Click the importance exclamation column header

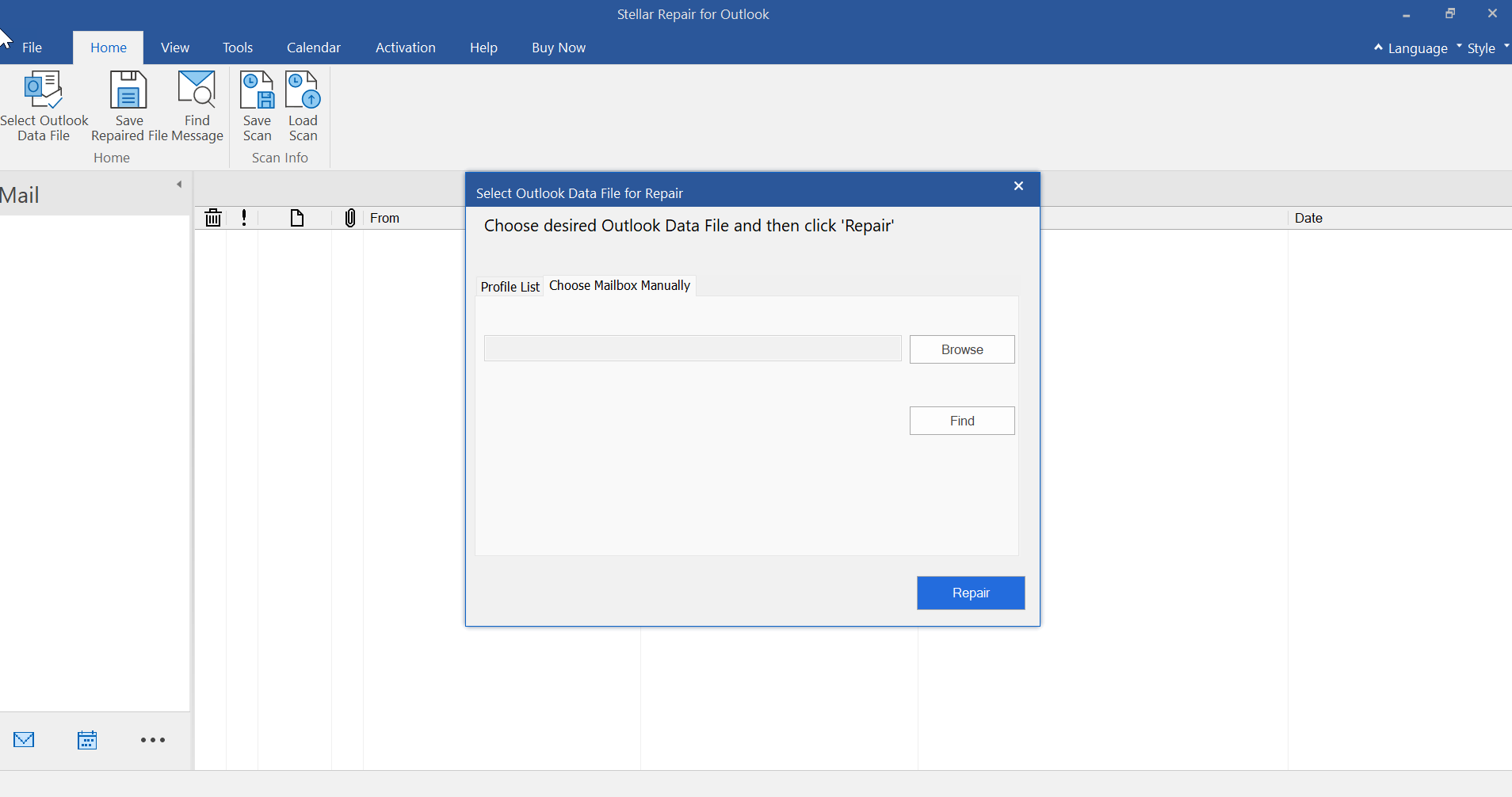click(x=244, y=218)
